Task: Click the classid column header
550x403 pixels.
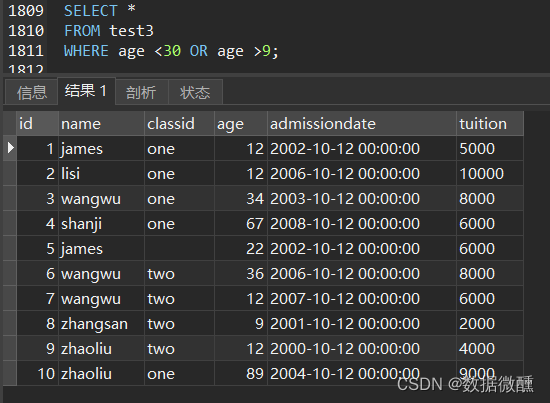Action: click(x=179, y=124)
